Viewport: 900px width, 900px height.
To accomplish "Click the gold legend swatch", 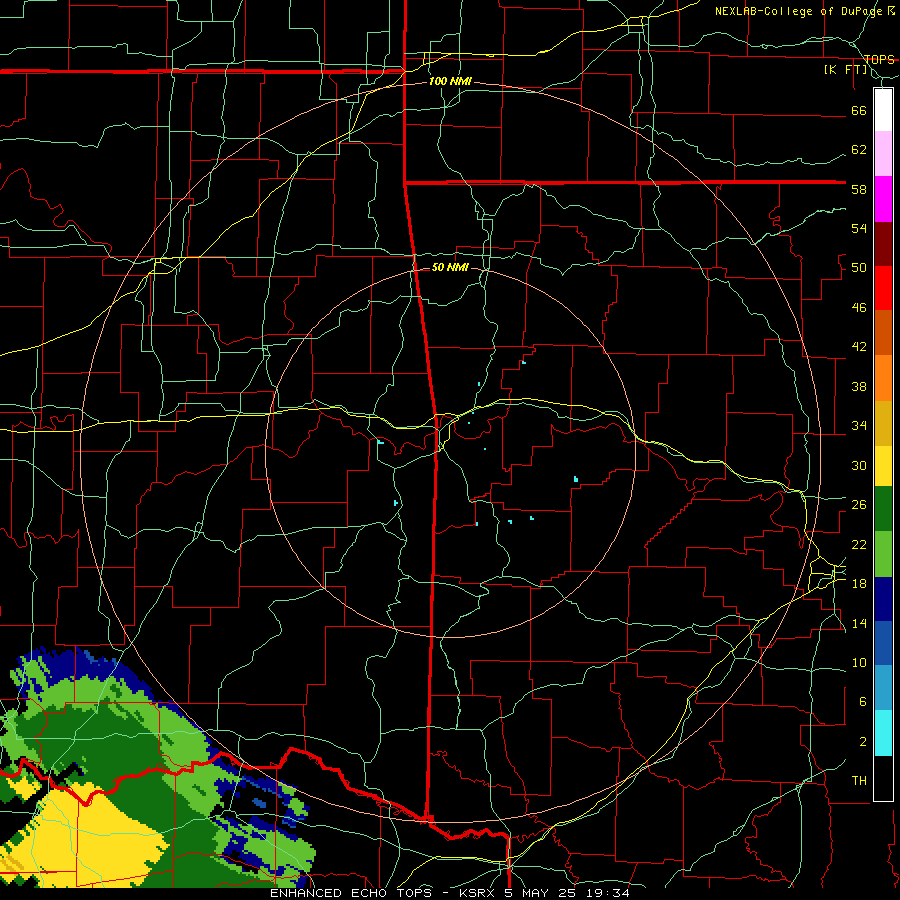I will tap(883, 423).
